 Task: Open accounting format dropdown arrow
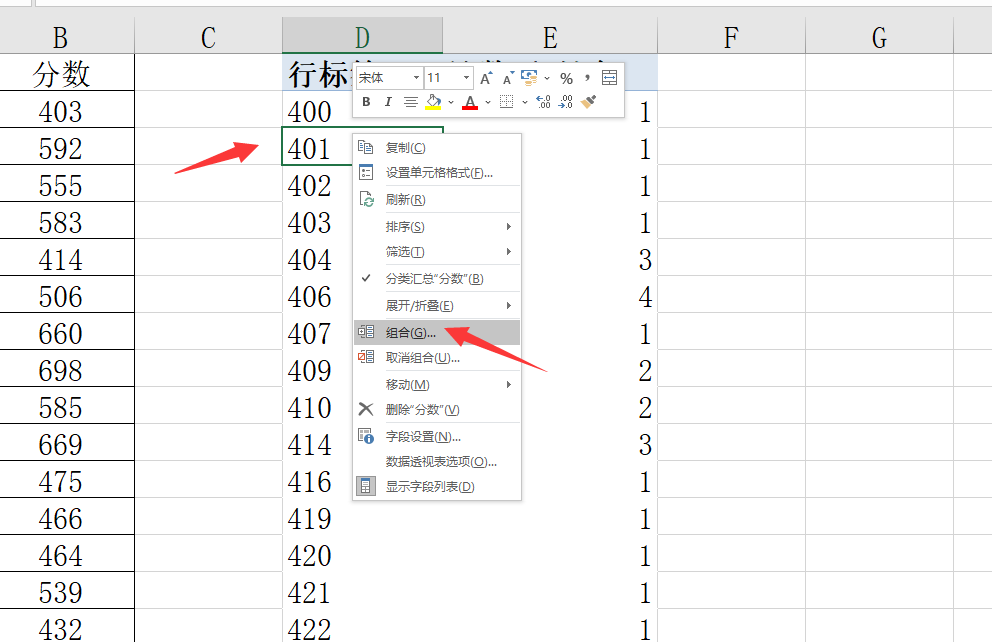547,78
